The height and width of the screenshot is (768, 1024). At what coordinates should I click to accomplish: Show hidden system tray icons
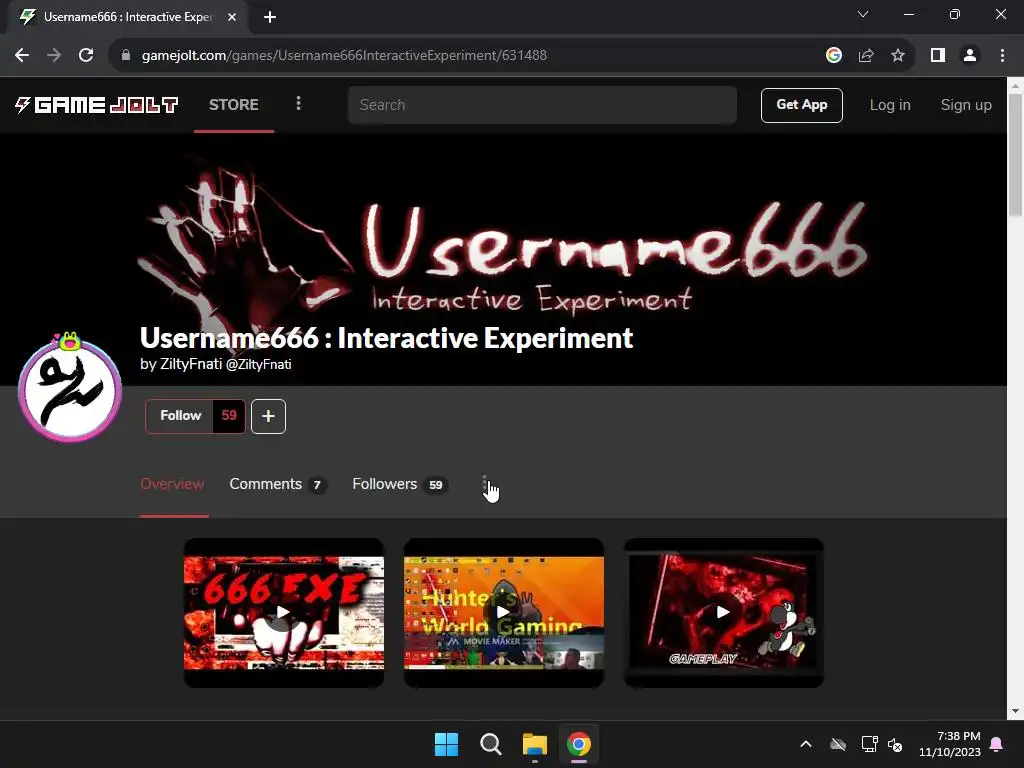(806, 744)
